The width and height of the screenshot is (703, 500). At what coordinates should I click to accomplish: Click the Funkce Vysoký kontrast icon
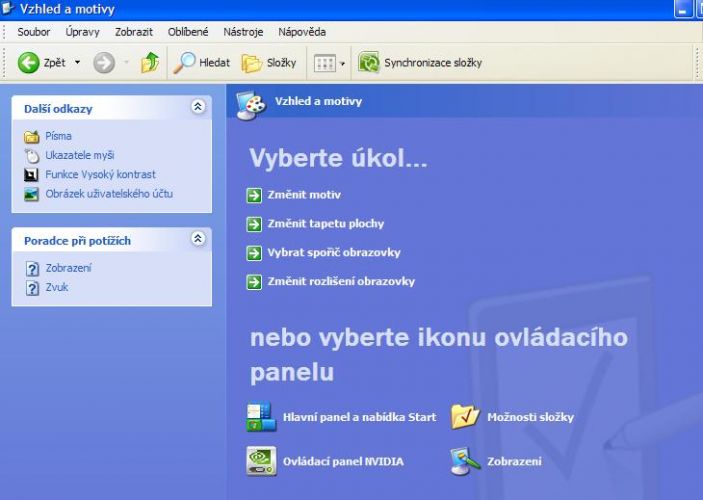[x=31, y=174]
